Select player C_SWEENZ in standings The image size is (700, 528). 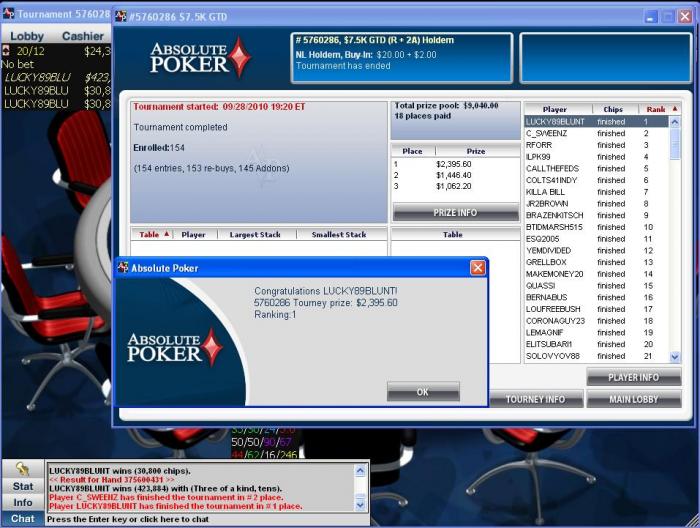pos(596,133)
